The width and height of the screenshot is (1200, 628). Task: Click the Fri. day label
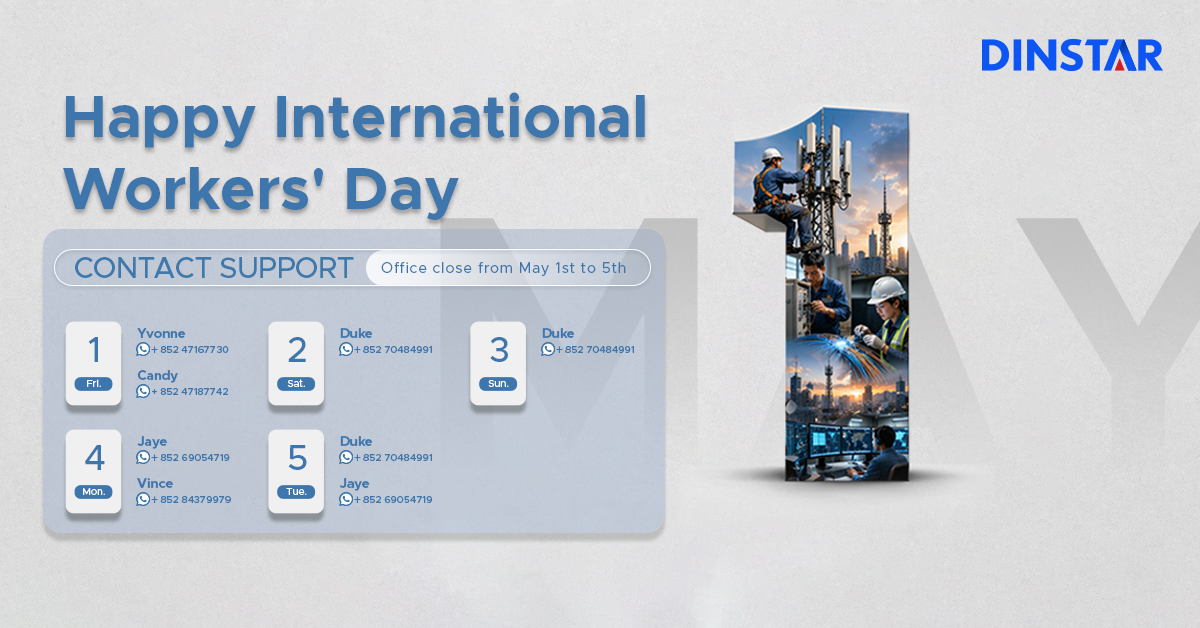pos(94,384)
